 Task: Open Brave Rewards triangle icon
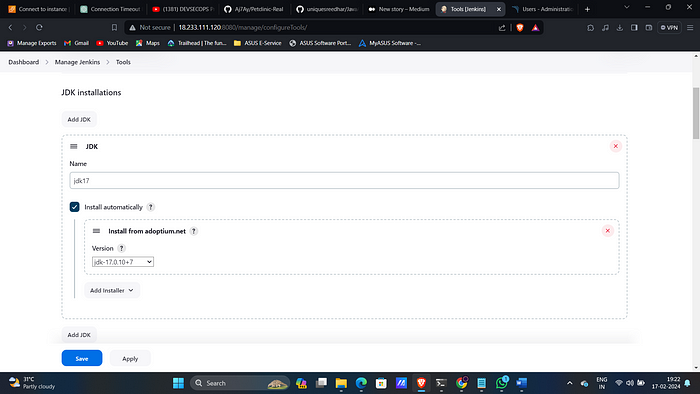pos(535,28)
